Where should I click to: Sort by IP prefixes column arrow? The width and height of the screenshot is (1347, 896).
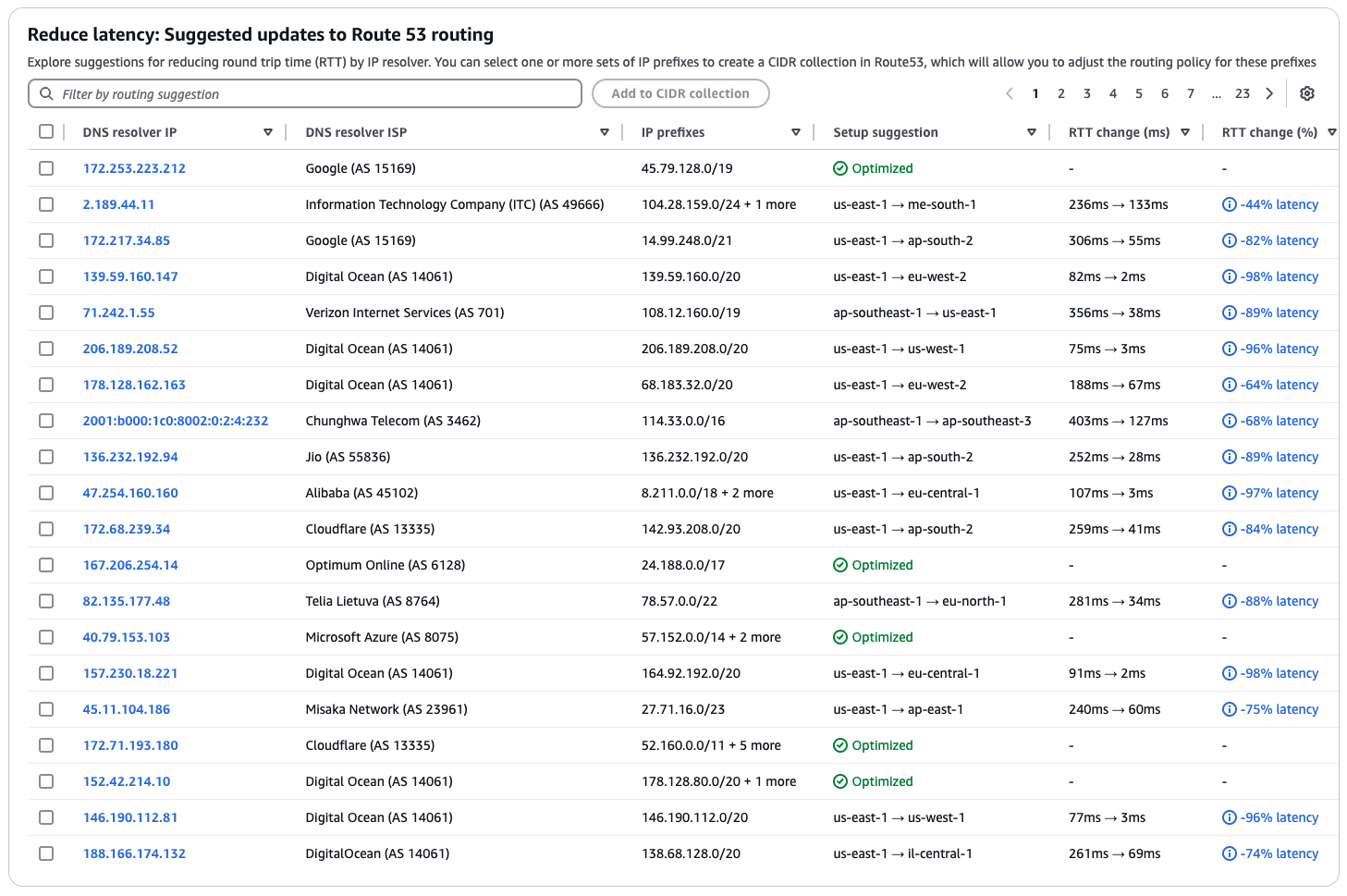click(796, 132)
